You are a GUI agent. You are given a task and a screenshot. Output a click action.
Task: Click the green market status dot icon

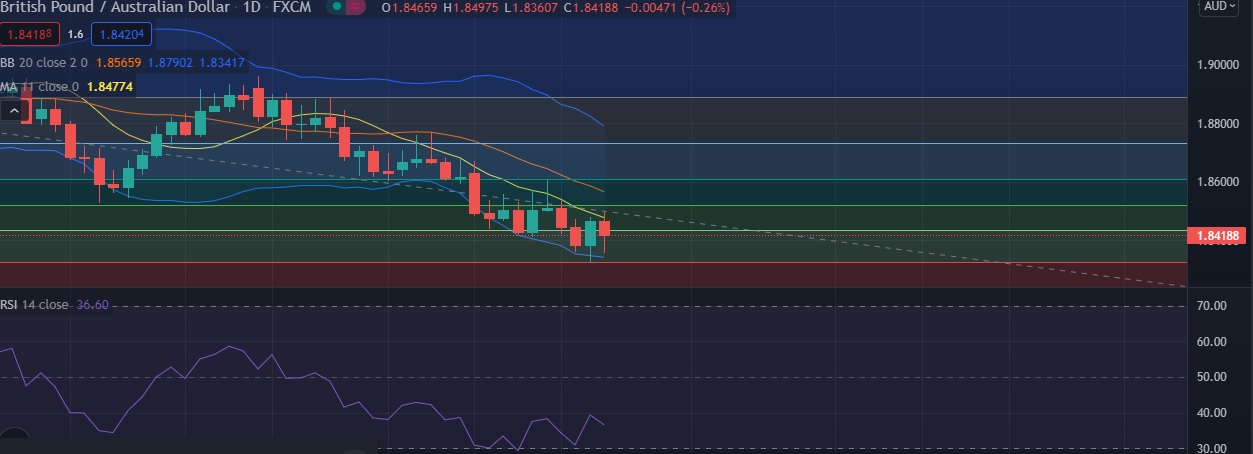(x=336, y=6)
